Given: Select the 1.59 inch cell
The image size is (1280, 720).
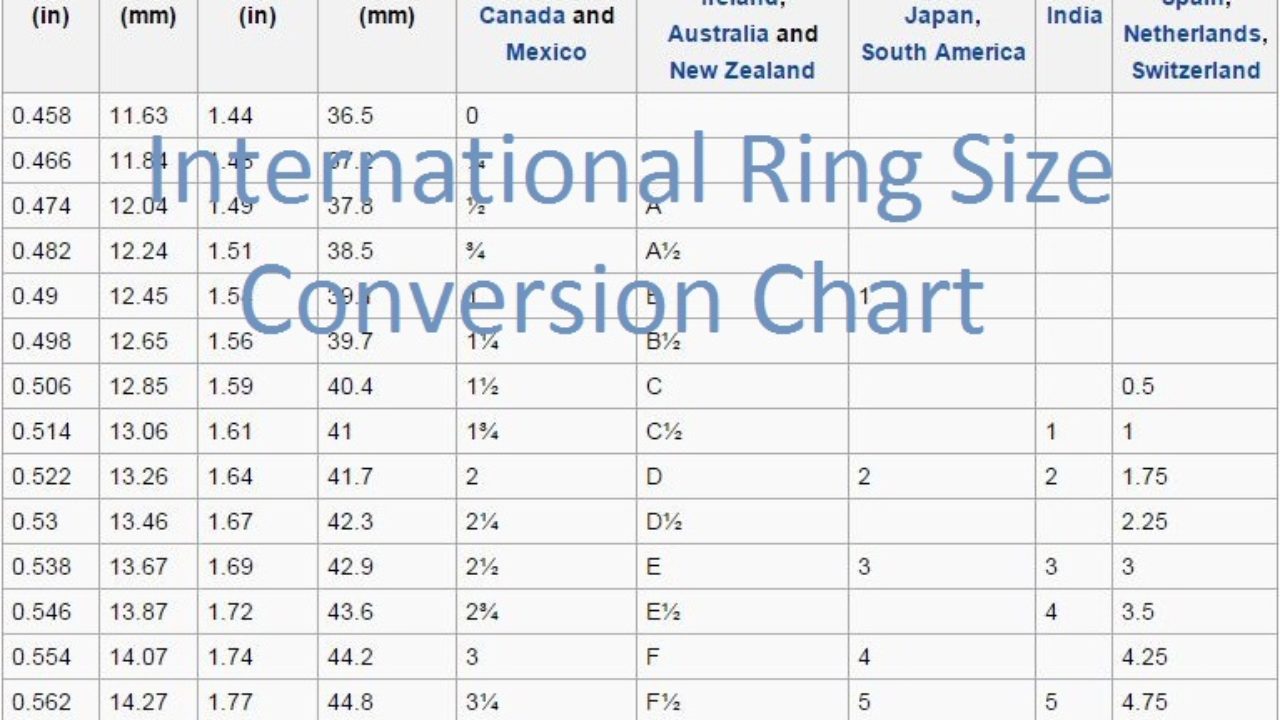Looking at the screenshot, I should 257,386.
